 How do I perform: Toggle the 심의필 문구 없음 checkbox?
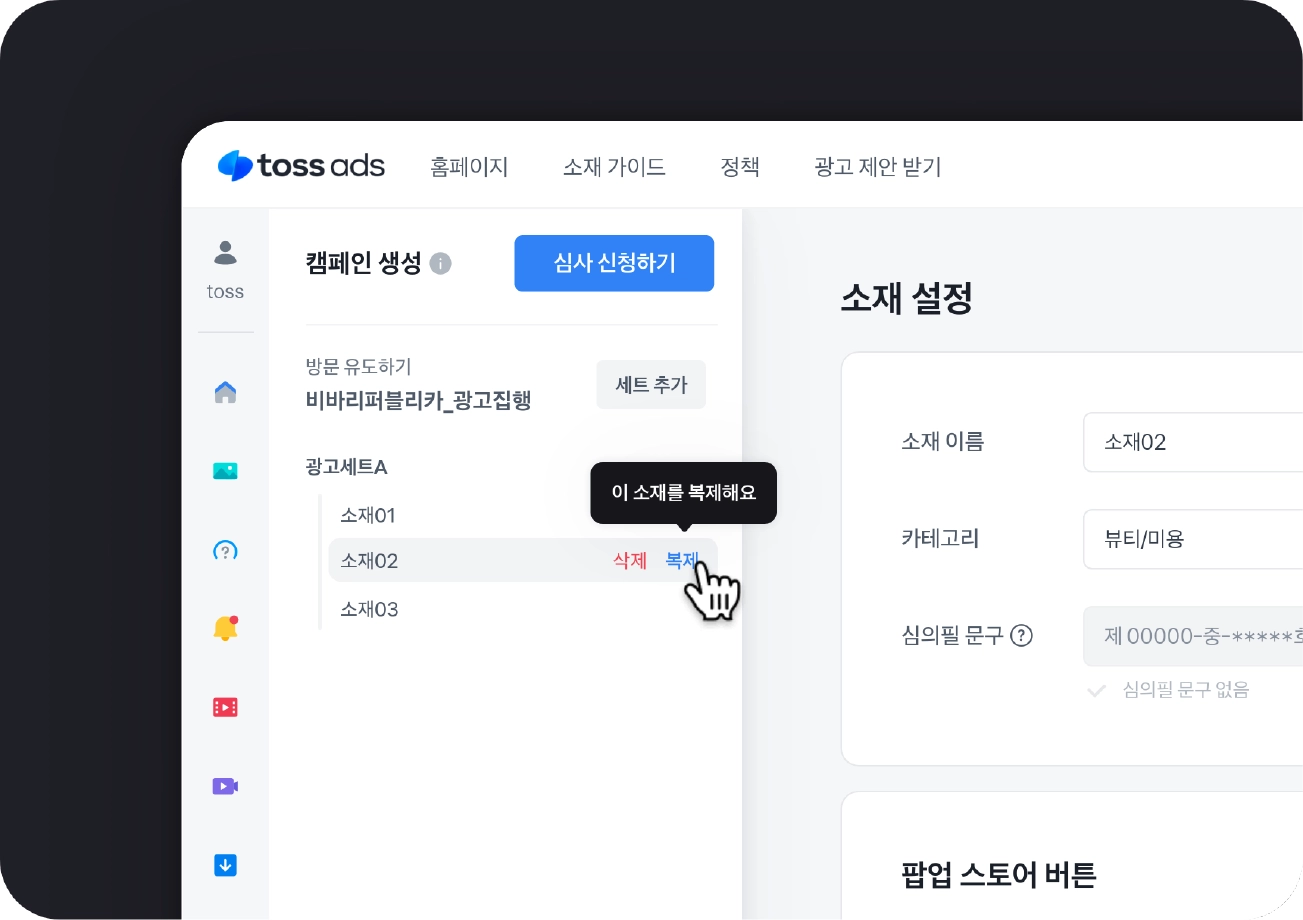point(1097,690)
